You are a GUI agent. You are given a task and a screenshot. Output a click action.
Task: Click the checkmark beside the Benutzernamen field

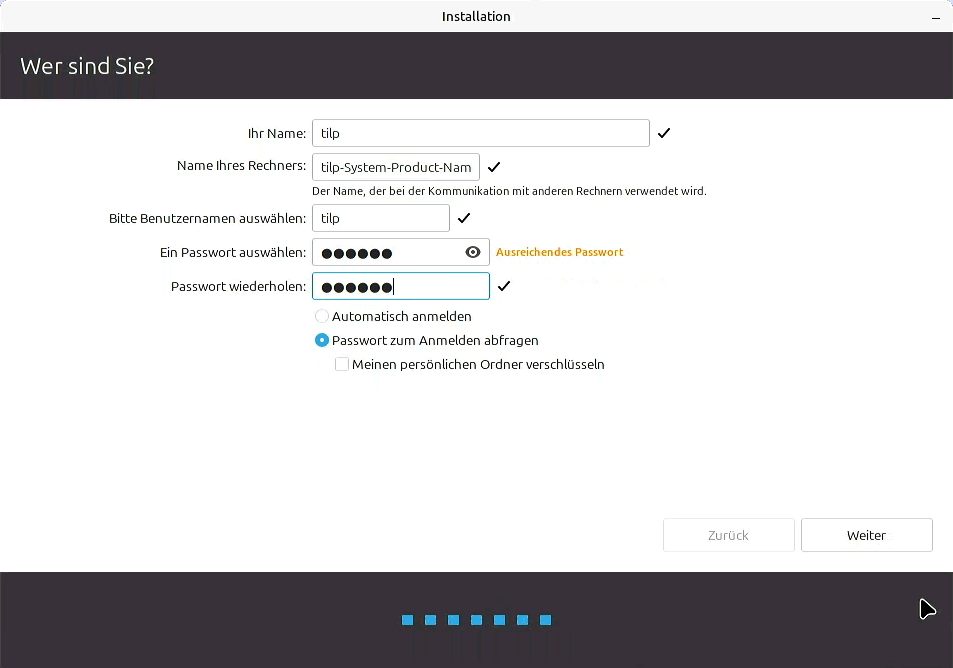(x=464, y=218)
